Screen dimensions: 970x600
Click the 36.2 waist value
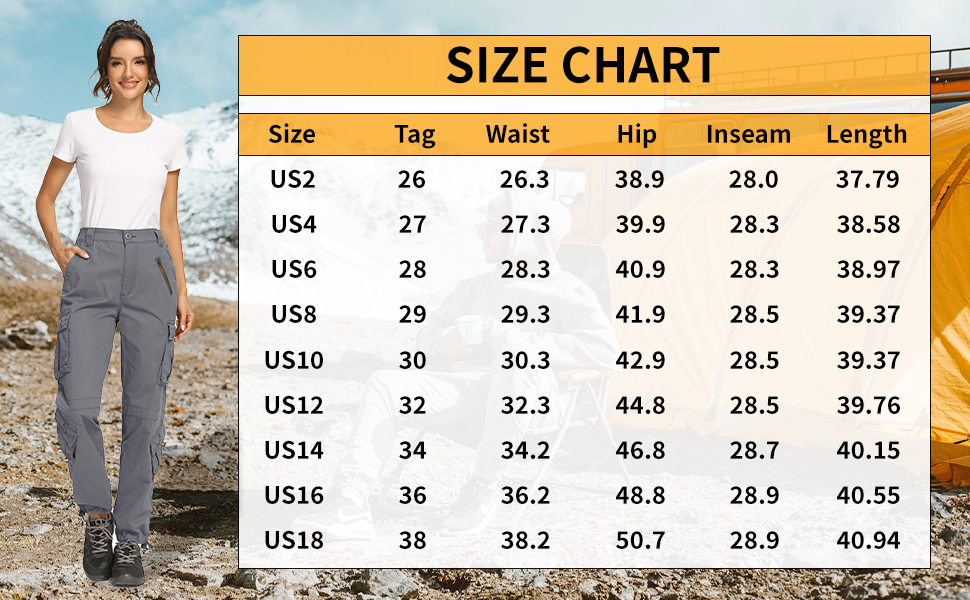tap(526, 495)
